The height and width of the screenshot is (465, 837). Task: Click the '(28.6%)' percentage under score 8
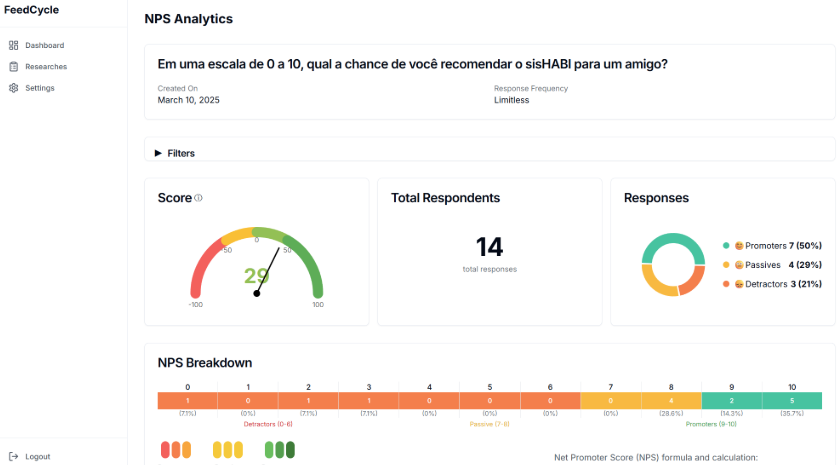(671, 413)
